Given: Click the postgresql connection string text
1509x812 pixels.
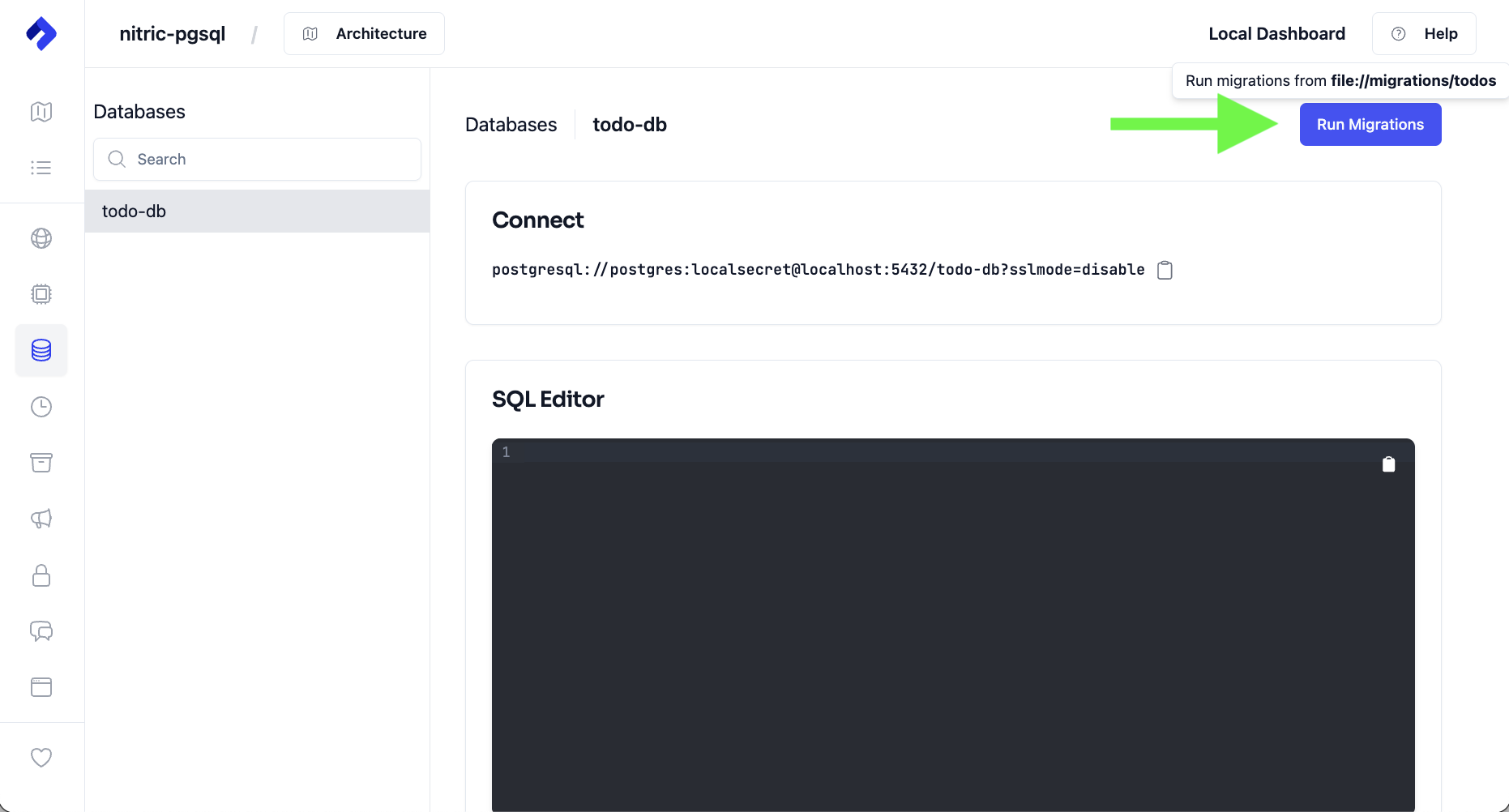Looking at the screenshot, I should coord(819,270).
